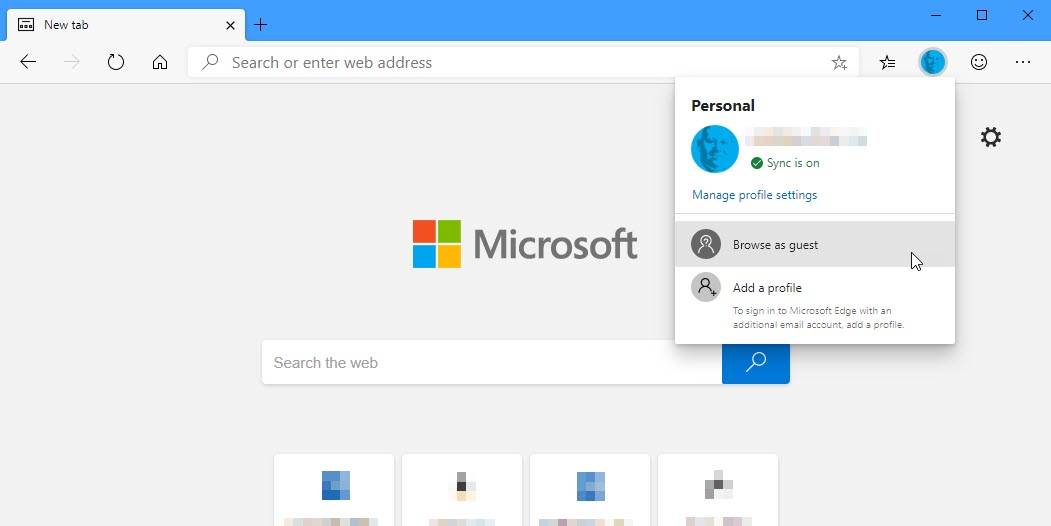Minimize the browser window
The height and width of the screenshot is (526, 1051).
pyautogui.click(x=936, y=15)
